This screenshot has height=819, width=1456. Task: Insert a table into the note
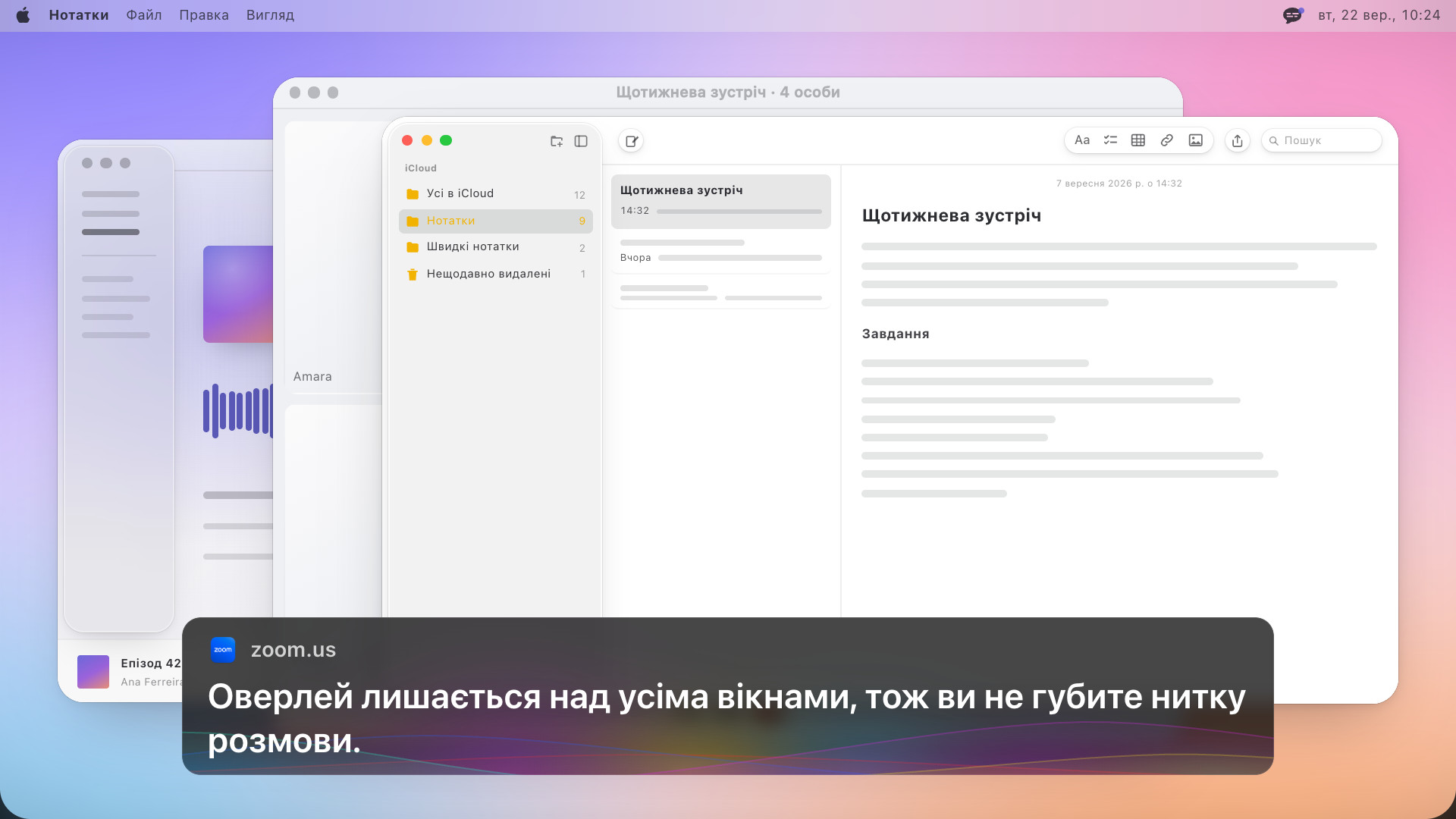coord(1138,140)
